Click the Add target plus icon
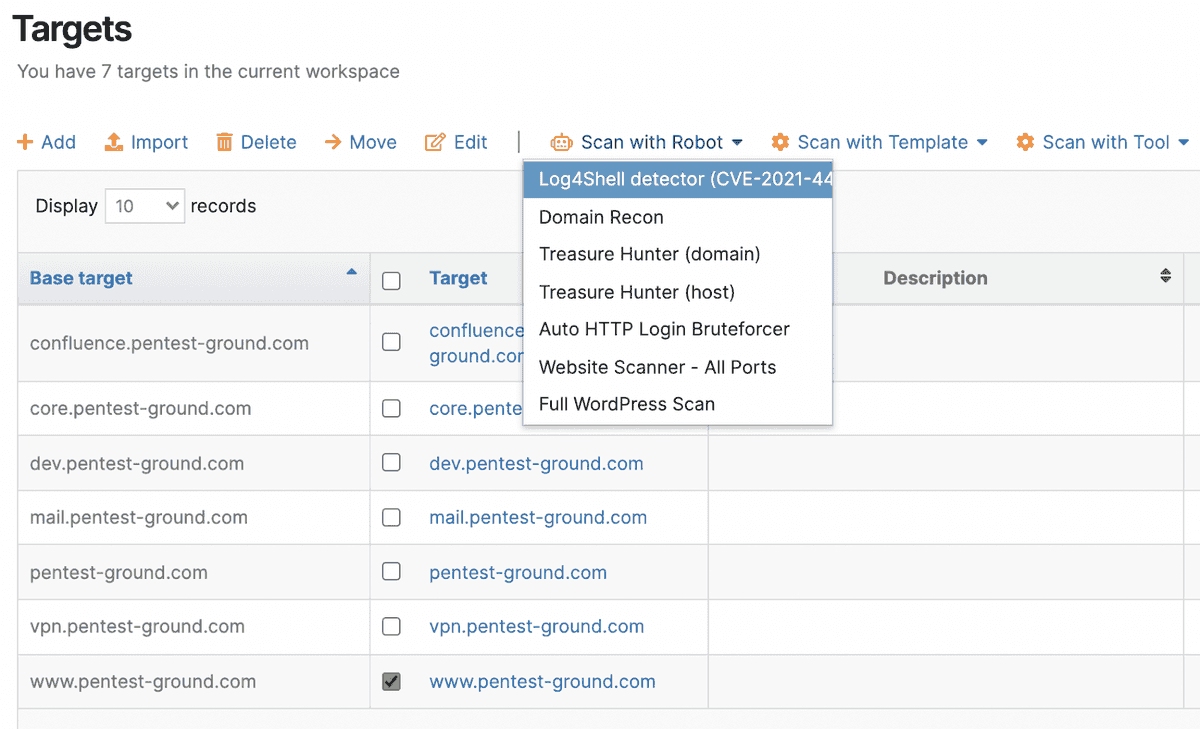Screen dimensions: 1200x729 (24, 142)
